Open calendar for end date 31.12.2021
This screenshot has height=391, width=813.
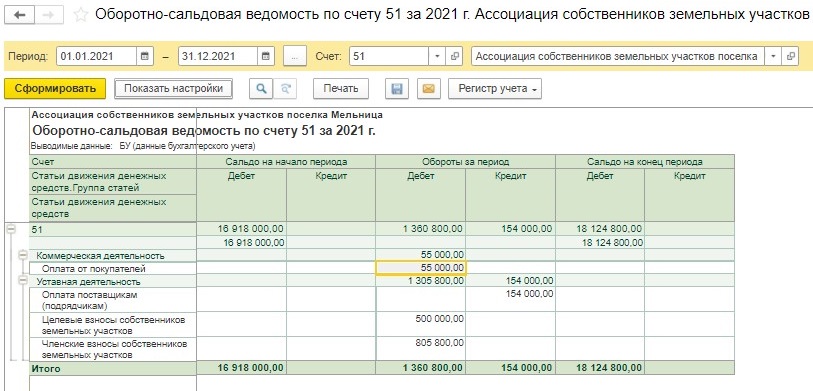(265, 56)
